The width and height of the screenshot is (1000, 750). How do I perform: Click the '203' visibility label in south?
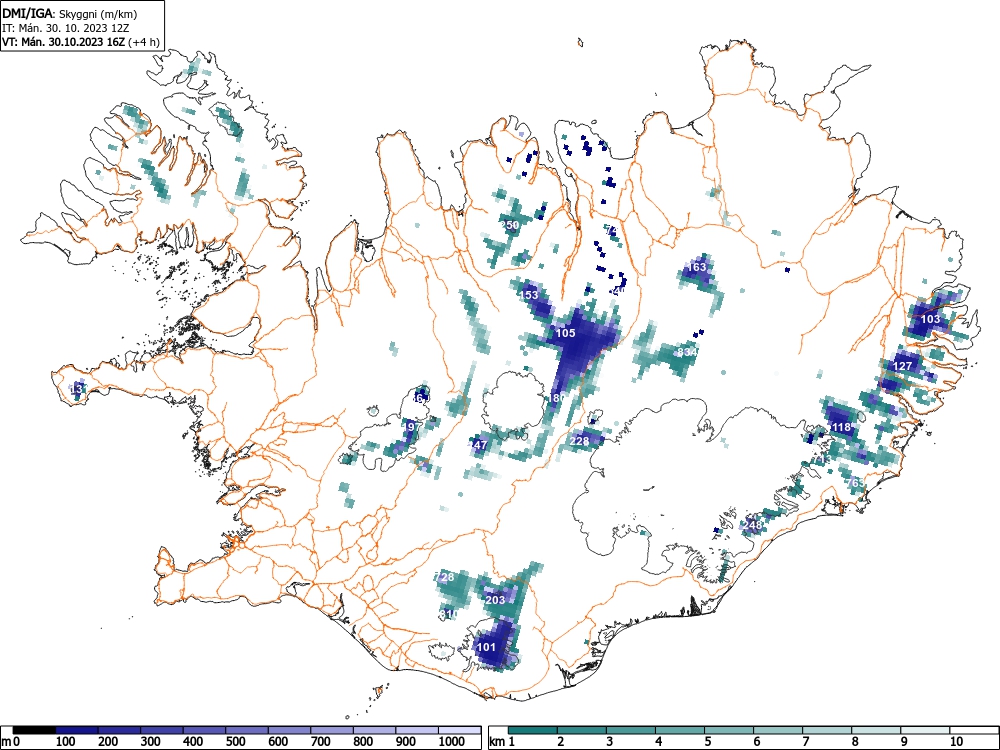[496, 600]
